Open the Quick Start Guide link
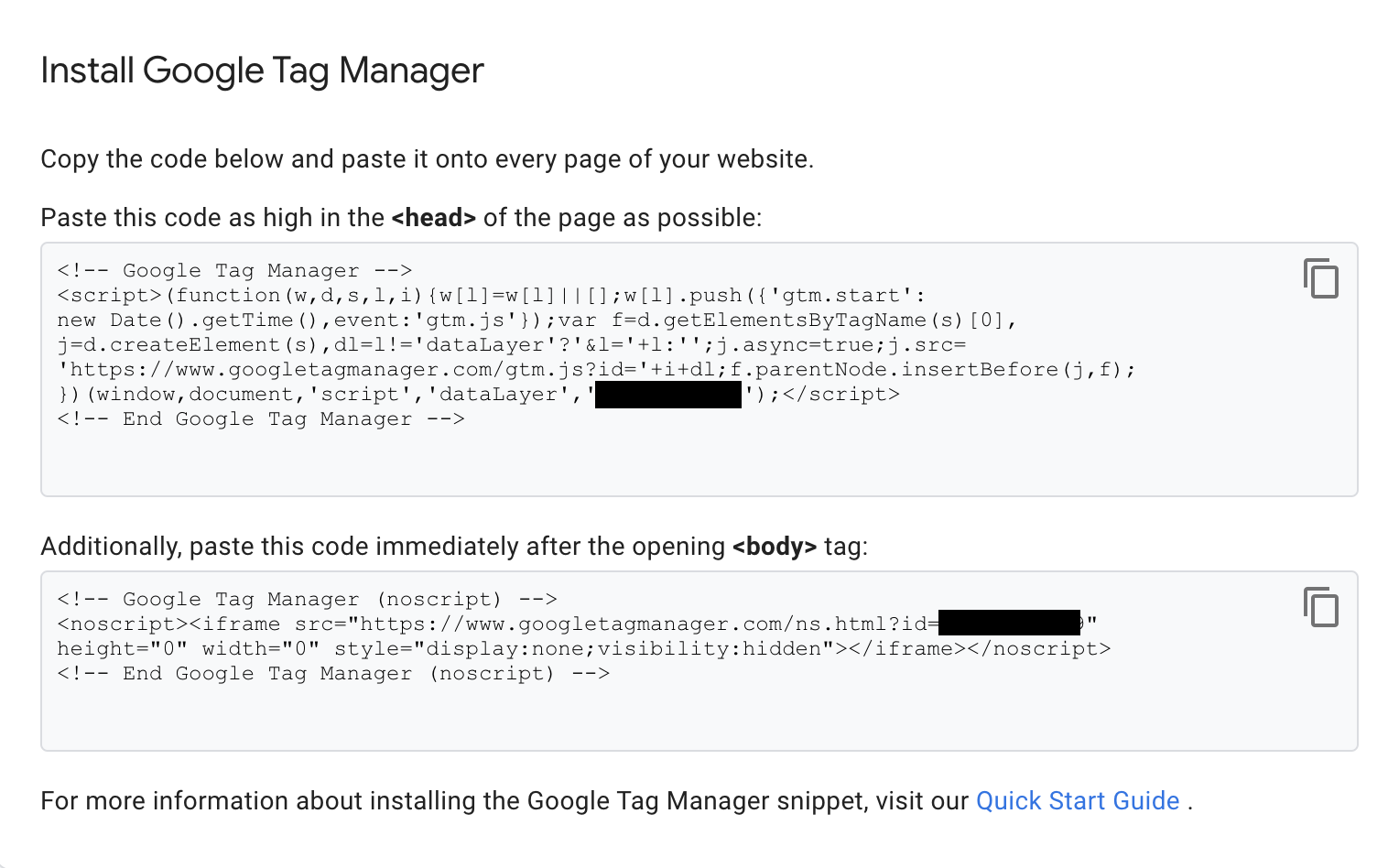Viewport: 1388px width, 868px height. pos(1077,801)
